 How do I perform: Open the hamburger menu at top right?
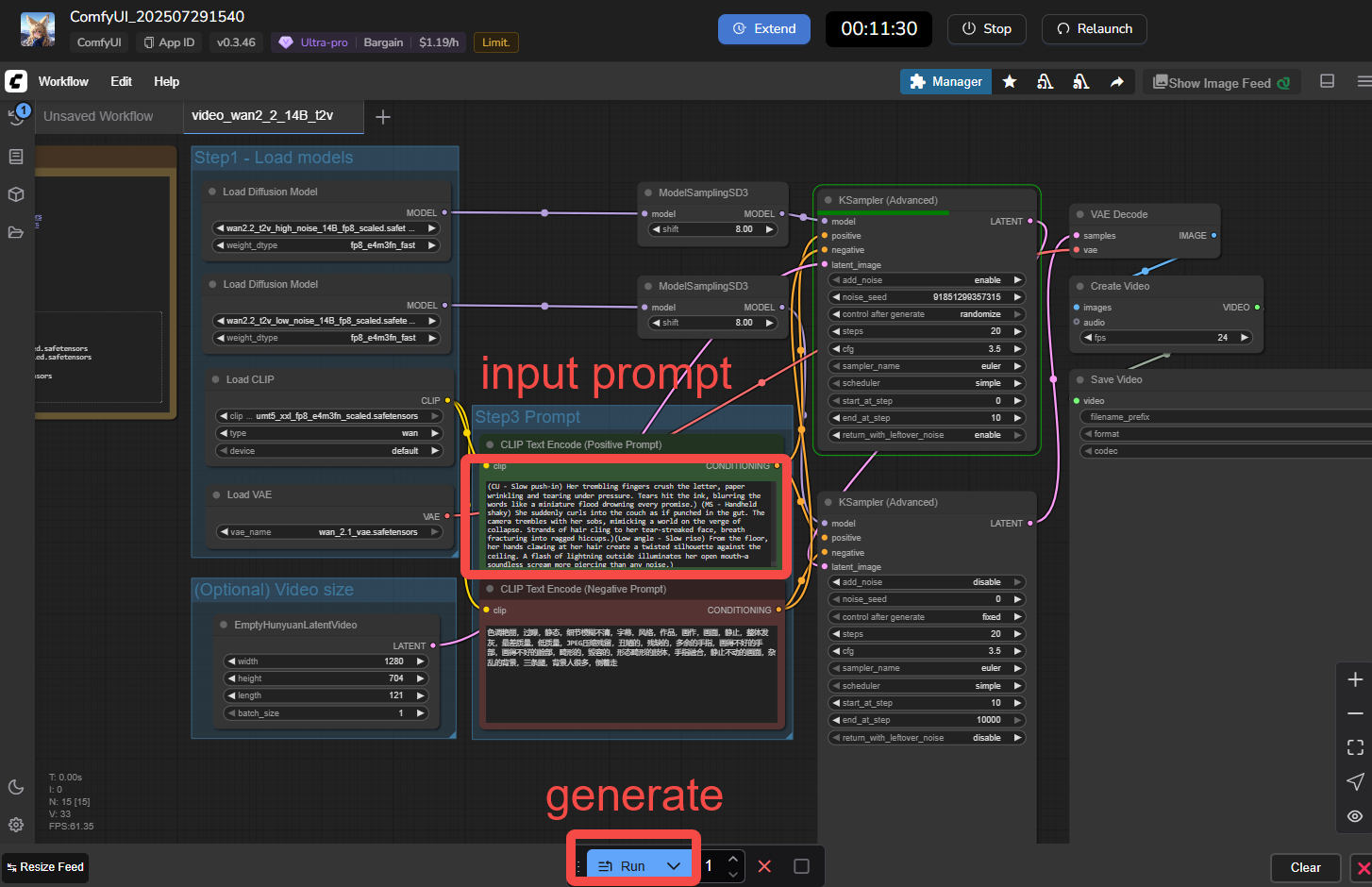point(1364,81)
